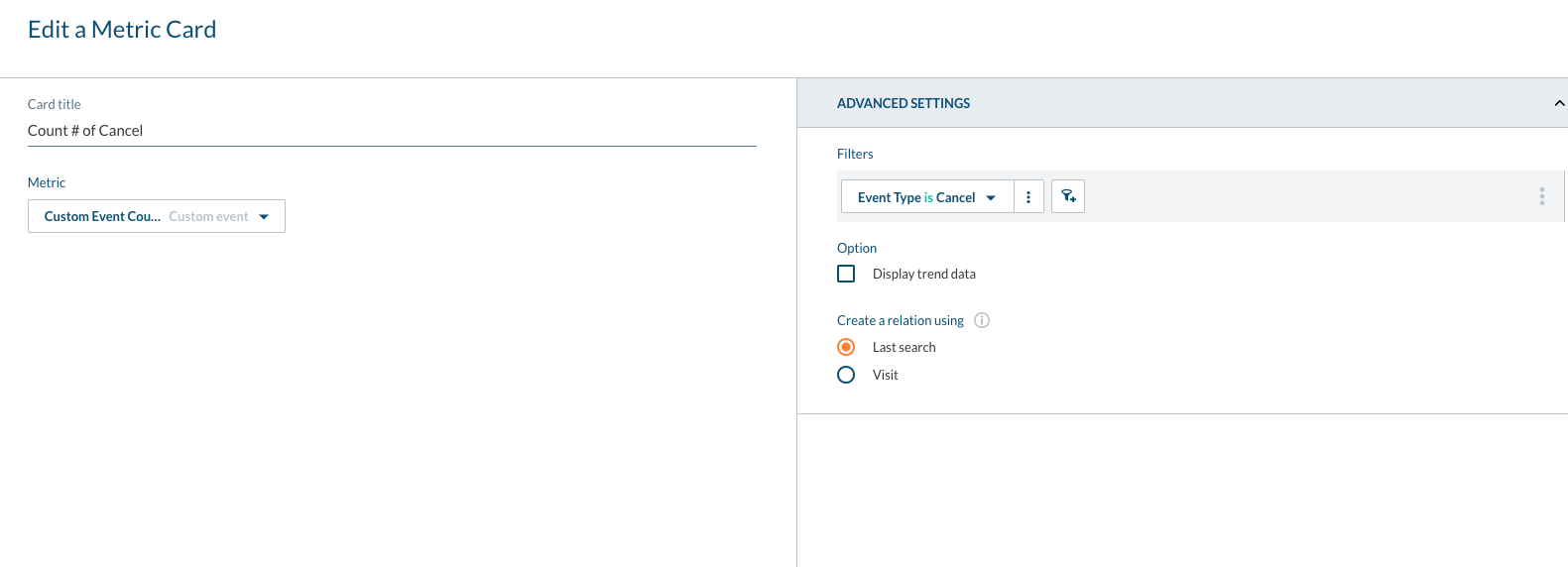Open the filter's three-dot options menu
Image resolution: width=1568 pixels, height=567 pixels.
[1028, 197]
